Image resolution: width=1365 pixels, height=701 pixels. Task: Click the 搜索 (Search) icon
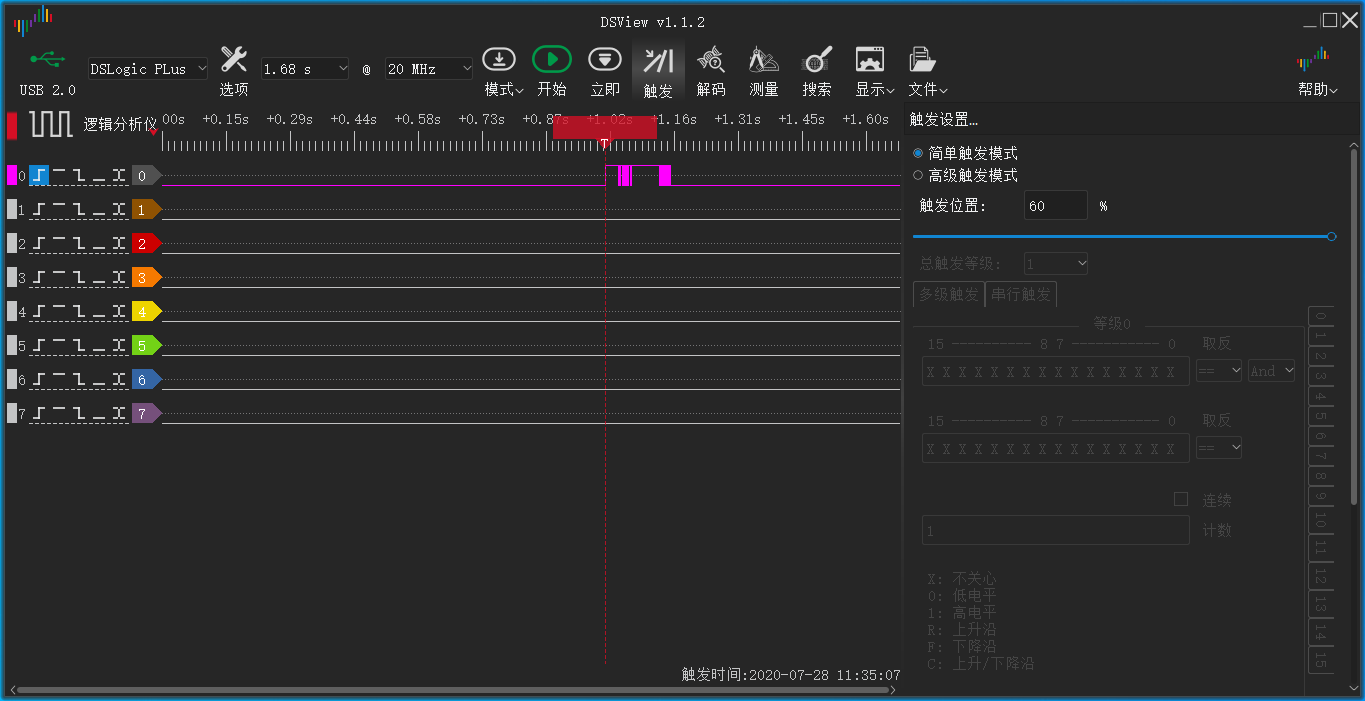[x=816, y=59]
